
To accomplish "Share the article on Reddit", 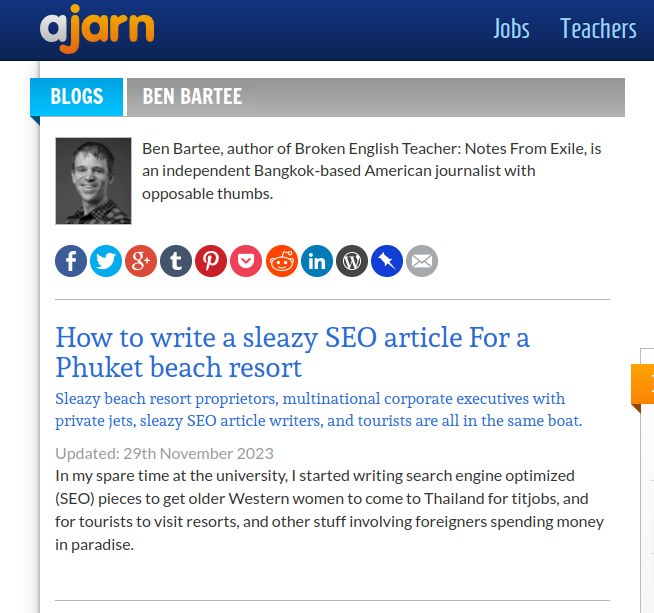I will [x=282, y=261].
